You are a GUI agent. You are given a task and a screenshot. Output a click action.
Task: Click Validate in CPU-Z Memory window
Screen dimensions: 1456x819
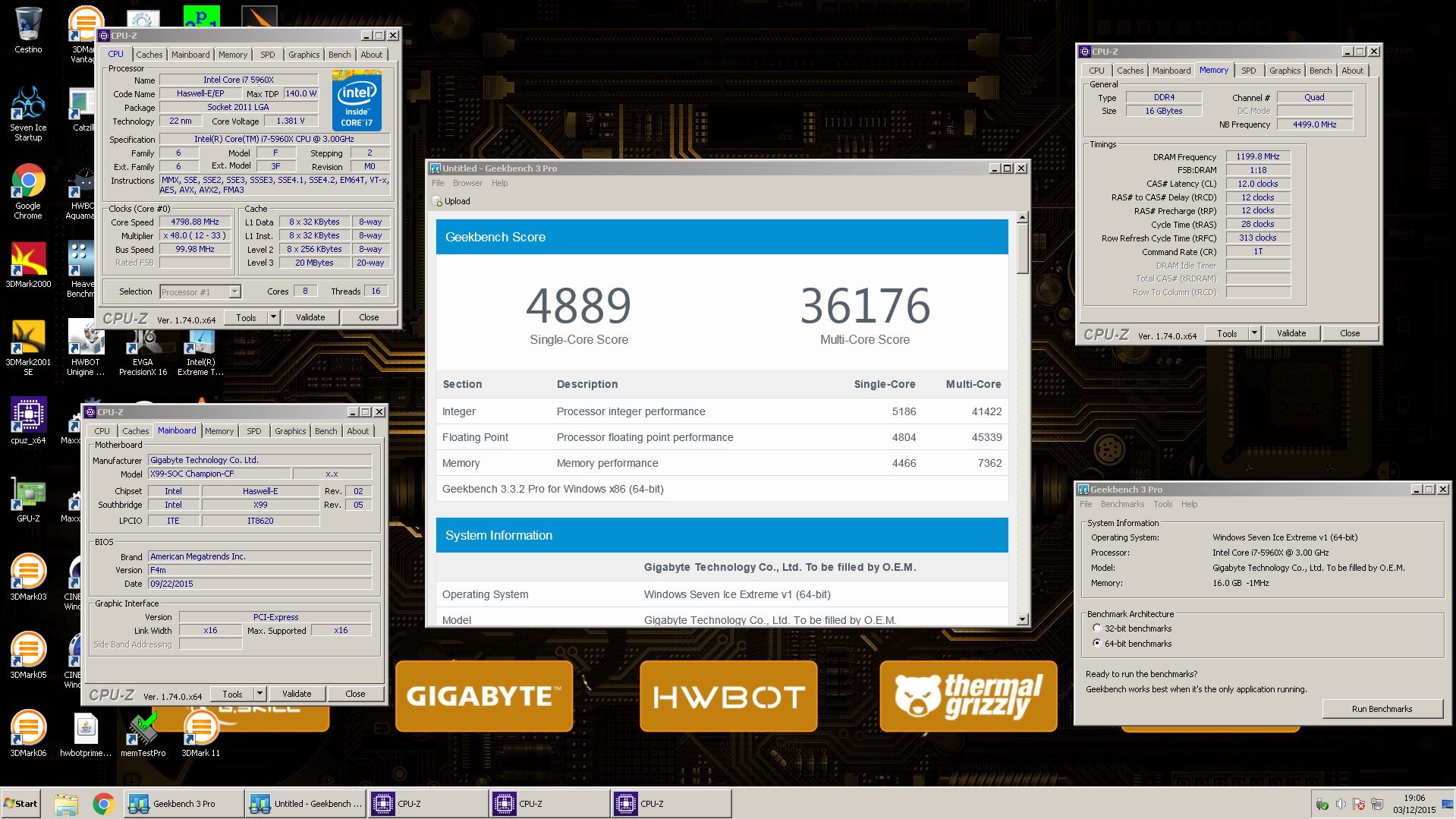1291,333
